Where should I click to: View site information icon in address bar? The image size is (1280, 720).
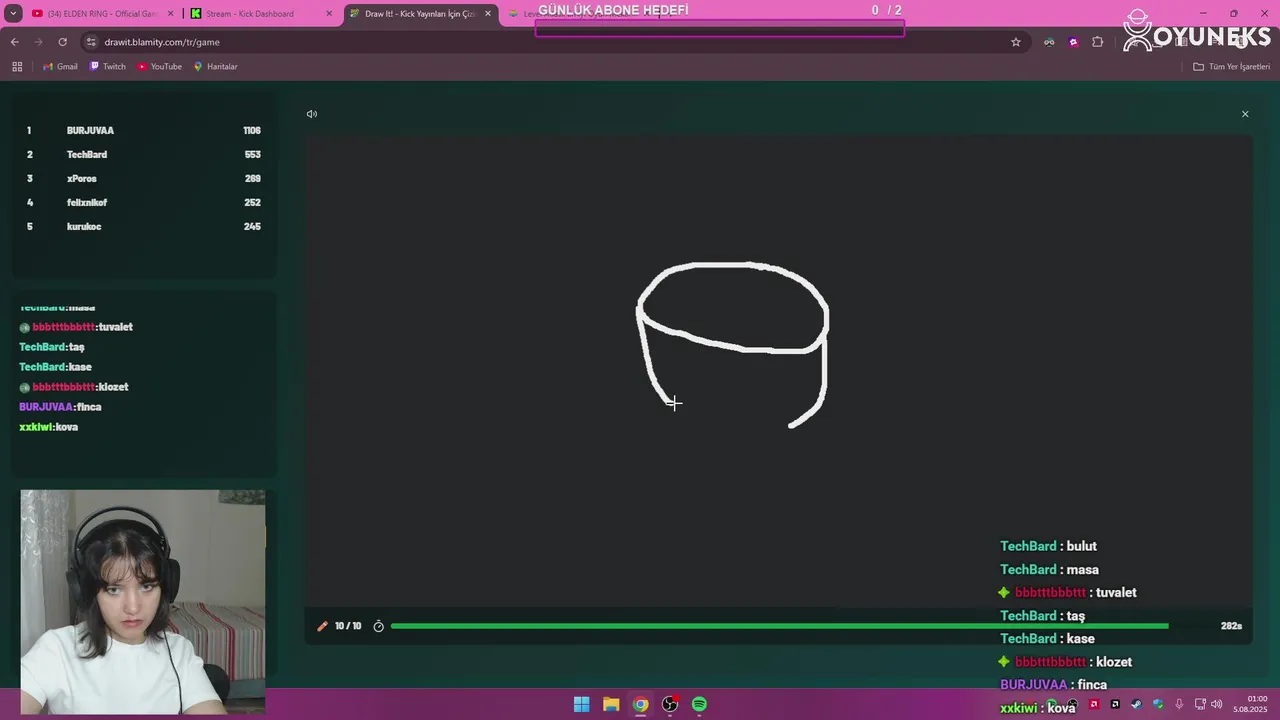coord(91,42)
